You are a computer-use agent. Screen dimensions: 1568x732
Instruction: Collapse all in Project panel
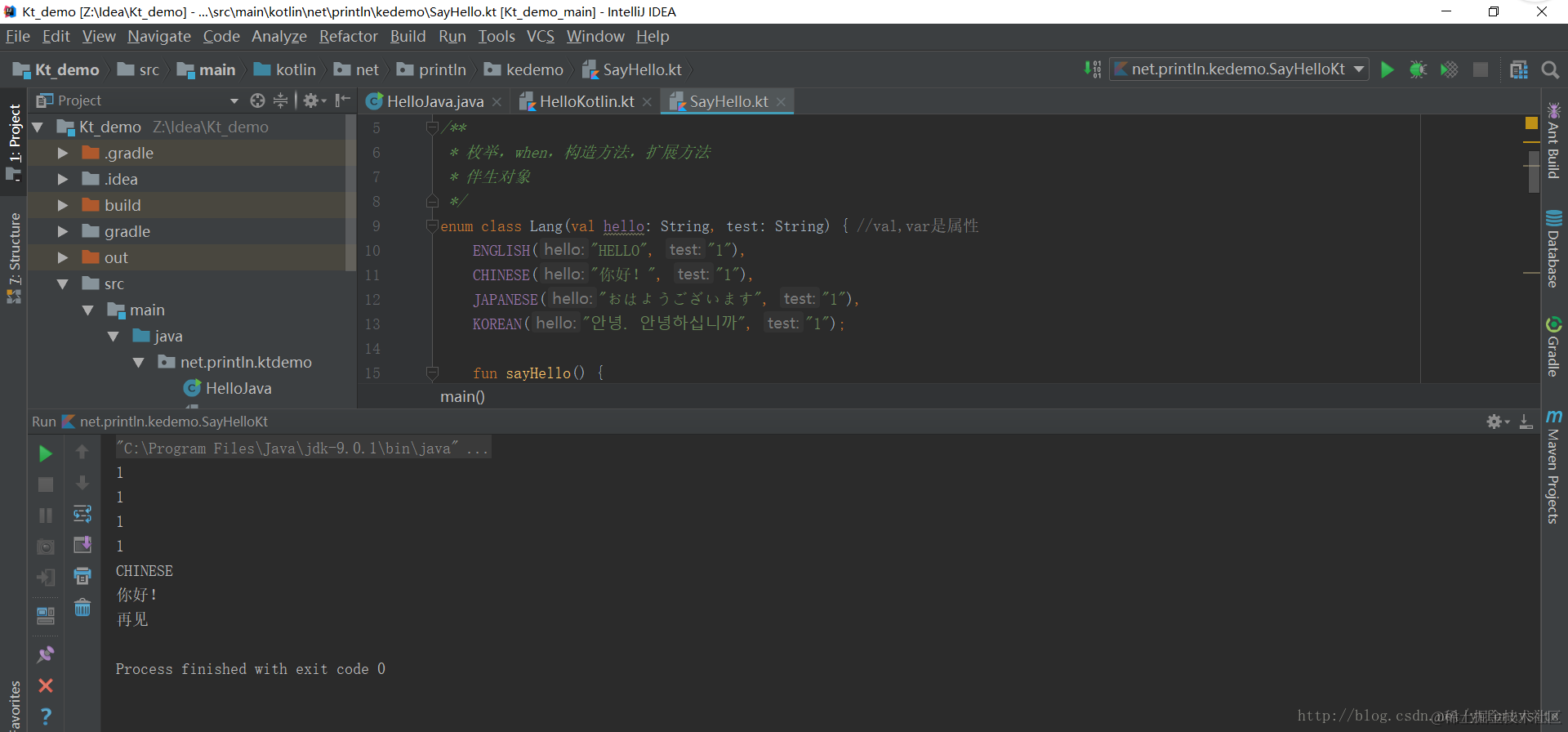(280, 100)
